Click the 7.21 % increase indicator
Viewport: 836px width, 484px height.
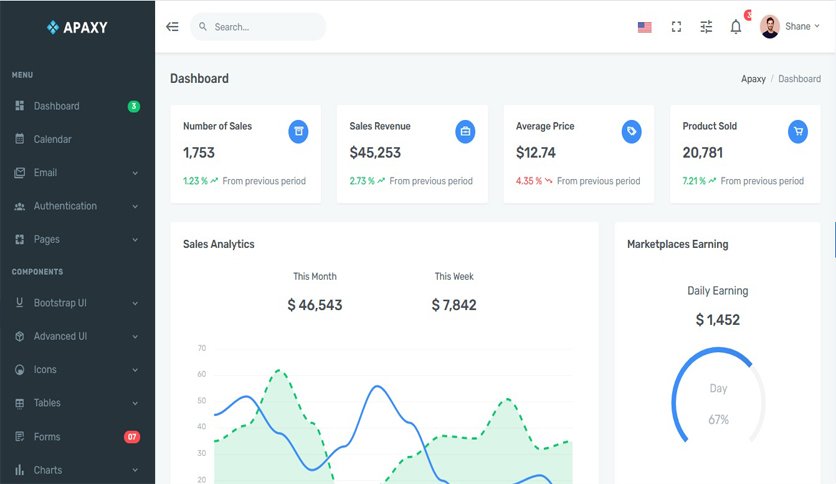(x=699, y=181)
